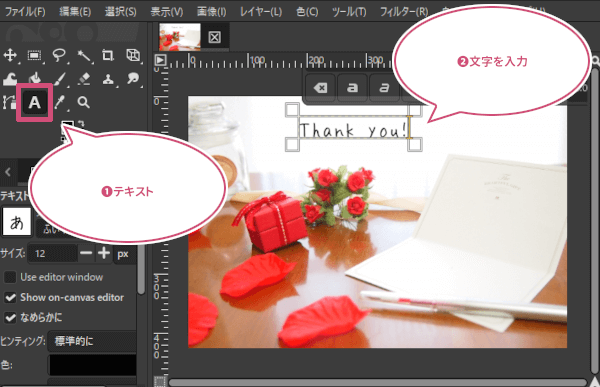Image resolution: width=600 pixels, height=387 pixels.
Task: Click the 'Thank you!' text on canvas
Action: click(353, 131)
